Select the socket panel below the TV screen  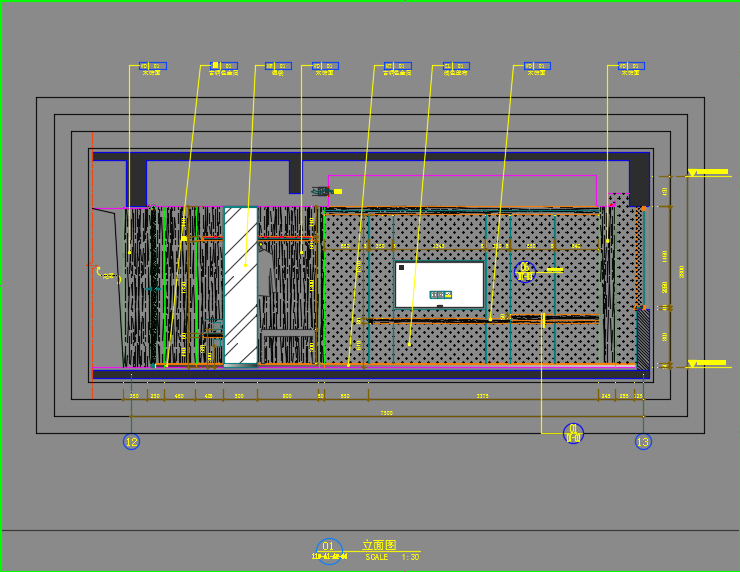click(440, 295)
